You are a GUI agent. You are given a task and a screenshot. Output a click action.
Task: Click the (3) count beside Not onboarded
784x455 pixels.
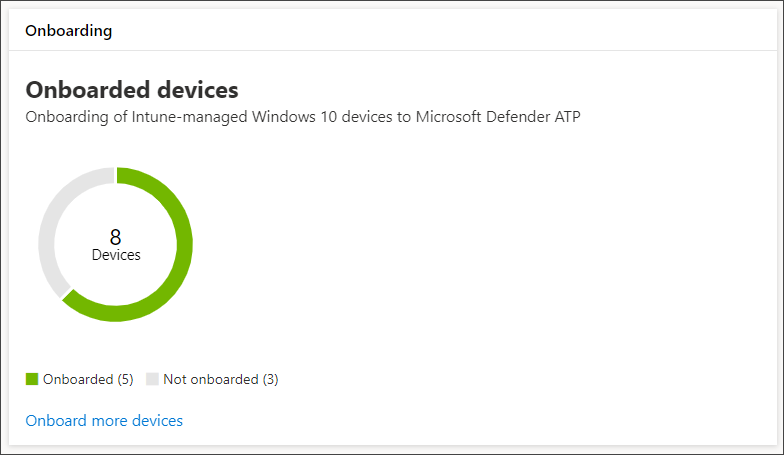coord(270,380)
